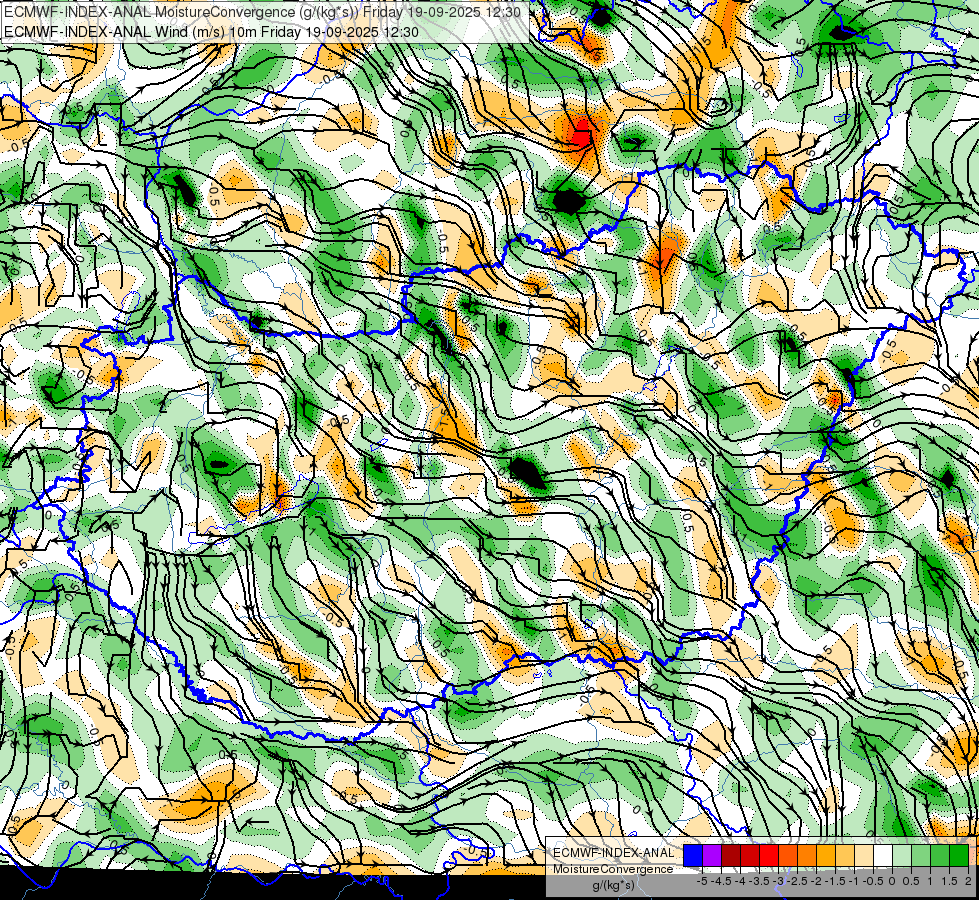The image size is (979, 900).
Task: Select the maroon swatch between -4.5 and -4
Action: point(731,855)
